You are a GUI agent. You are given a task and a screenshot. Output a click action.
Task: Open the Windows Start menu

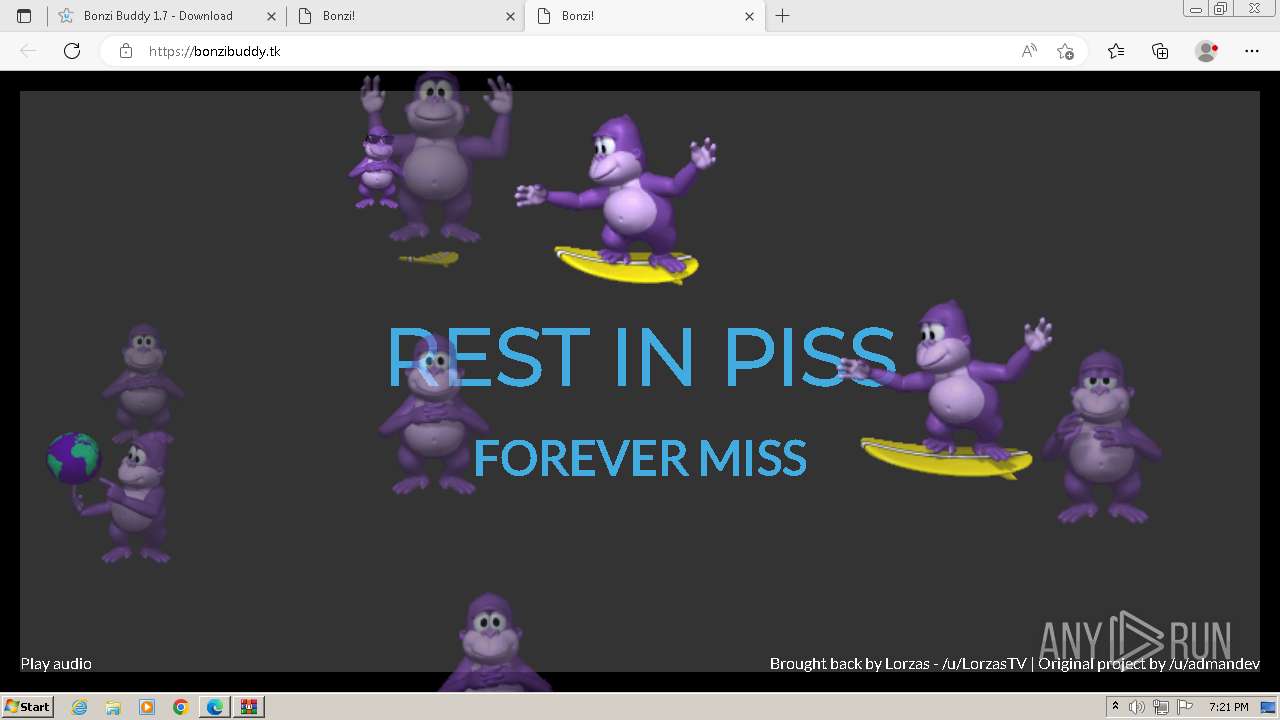(27, 706)
